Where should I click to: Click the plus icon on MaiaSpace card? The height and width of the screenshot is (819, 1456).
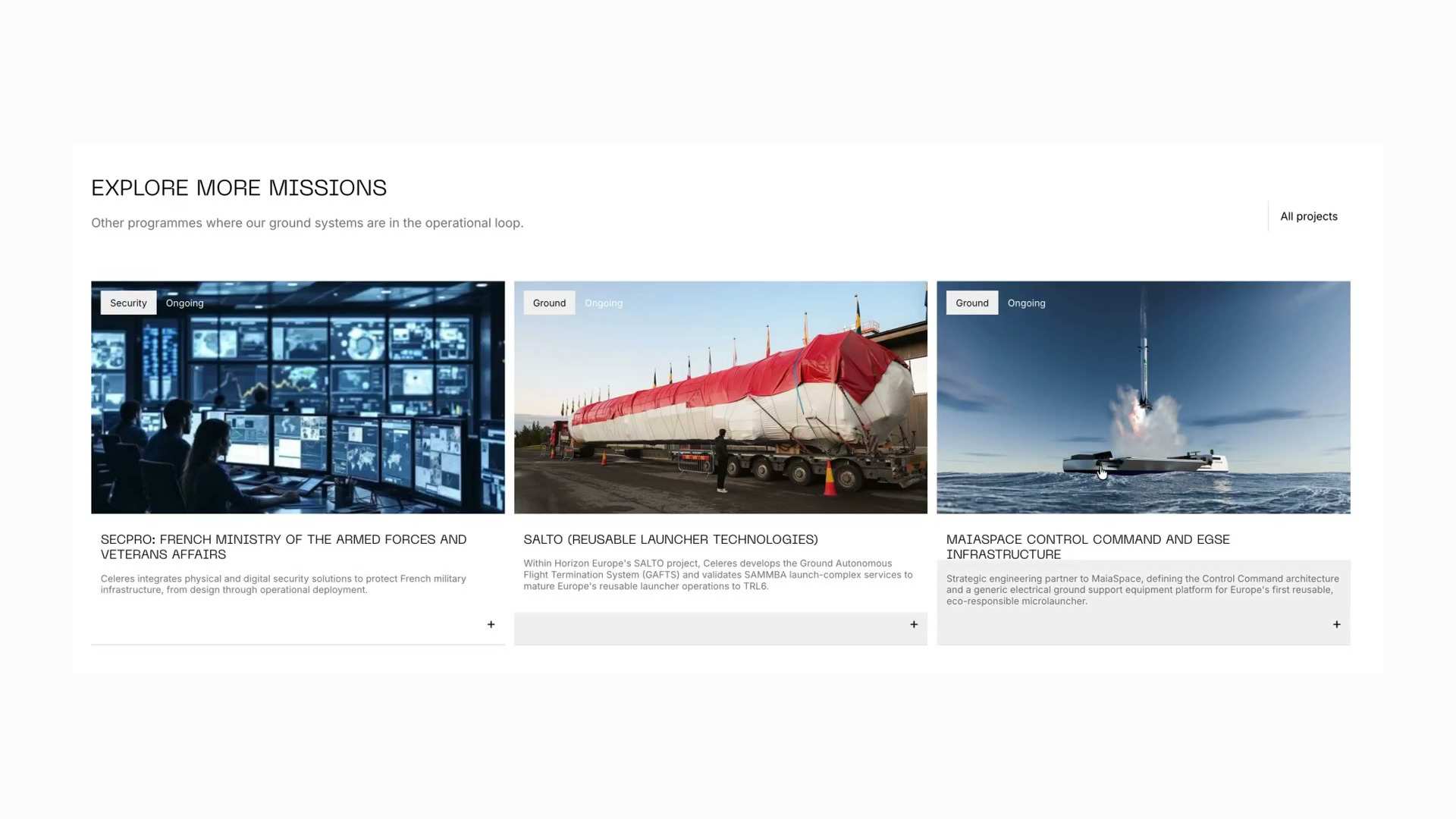(1337, 624)
